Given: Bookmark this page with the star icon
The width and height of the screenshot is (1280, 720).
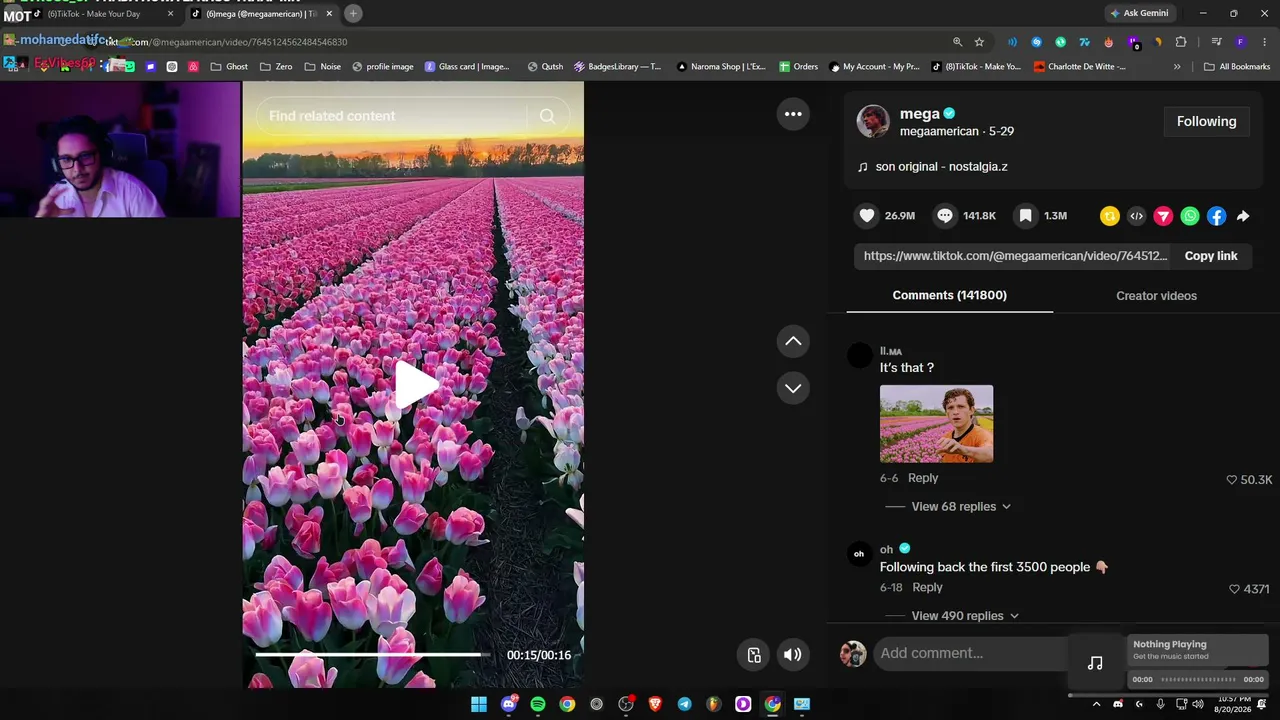Looking at the screenshot, I should pos(979,42).
